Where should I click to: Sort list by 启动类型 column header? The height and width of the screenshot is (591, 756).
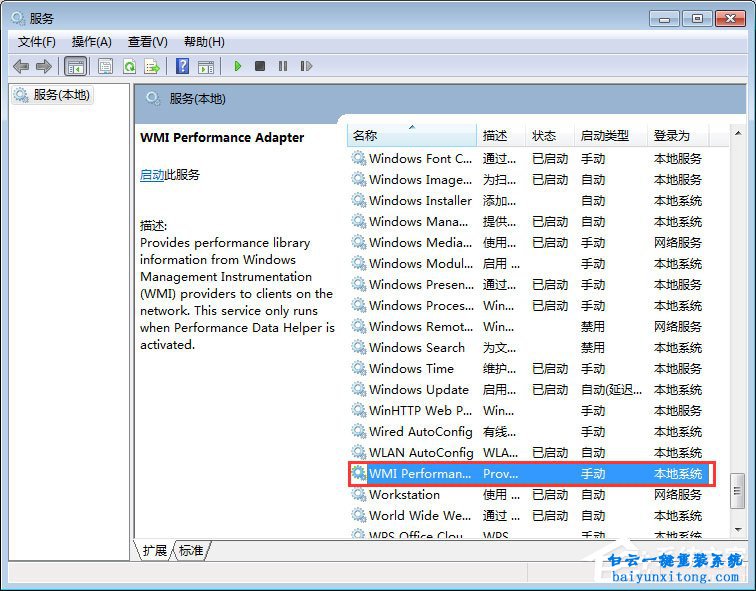click(604, 135)
